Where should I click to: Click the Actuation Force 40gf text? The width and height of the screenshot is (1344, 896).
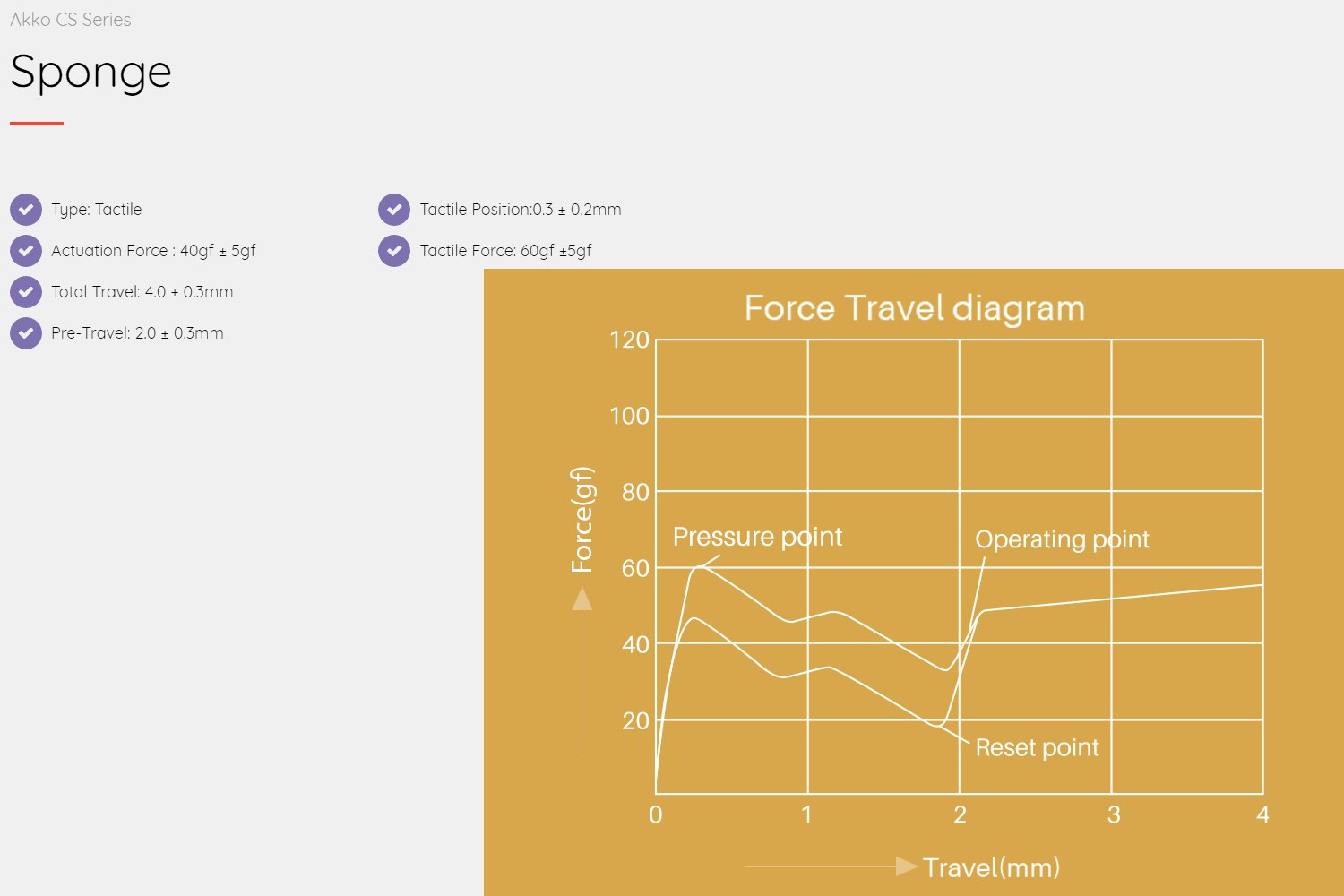tap(153, 251)
